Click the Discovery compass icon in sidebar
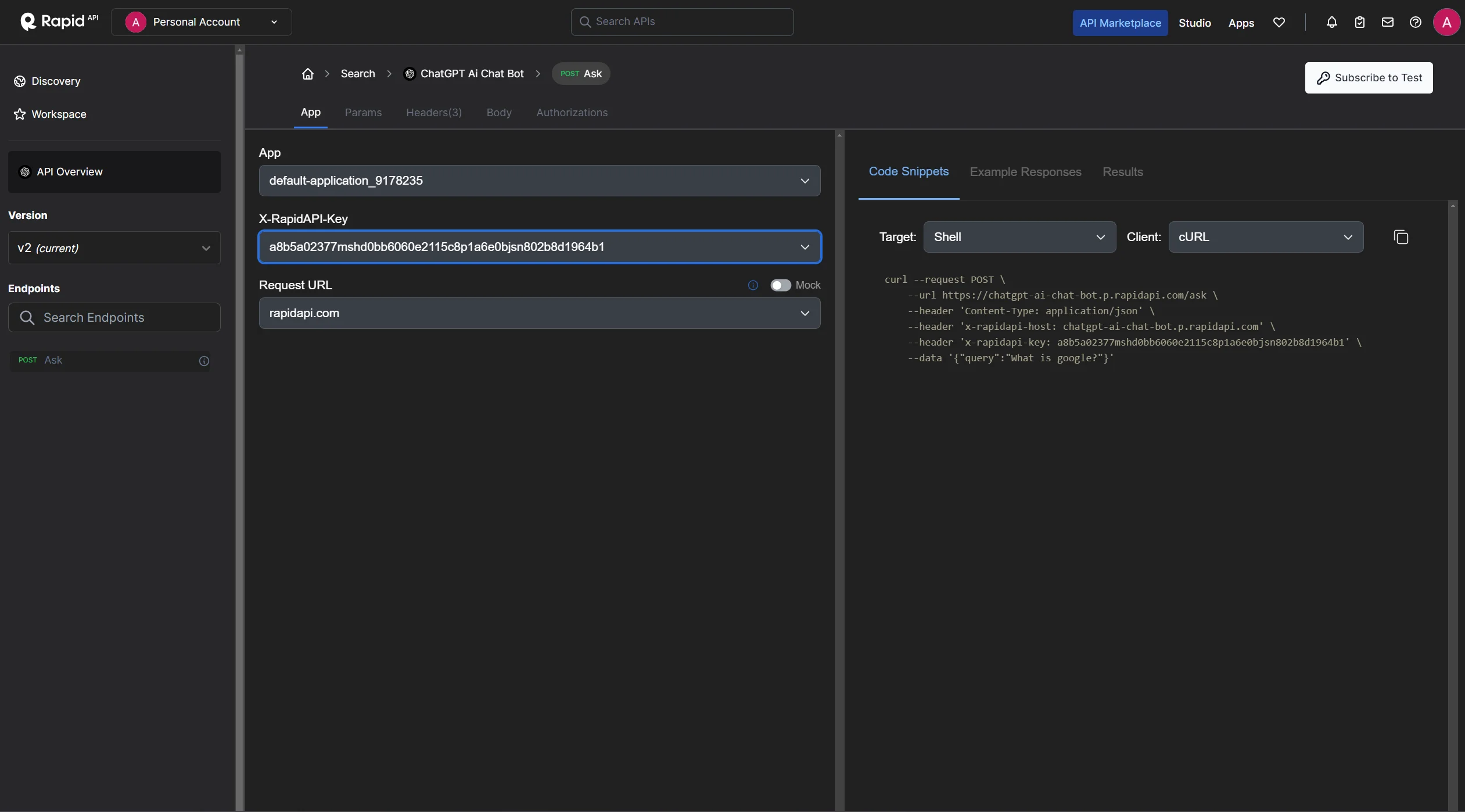The image size is (1465, 812). 20,81
